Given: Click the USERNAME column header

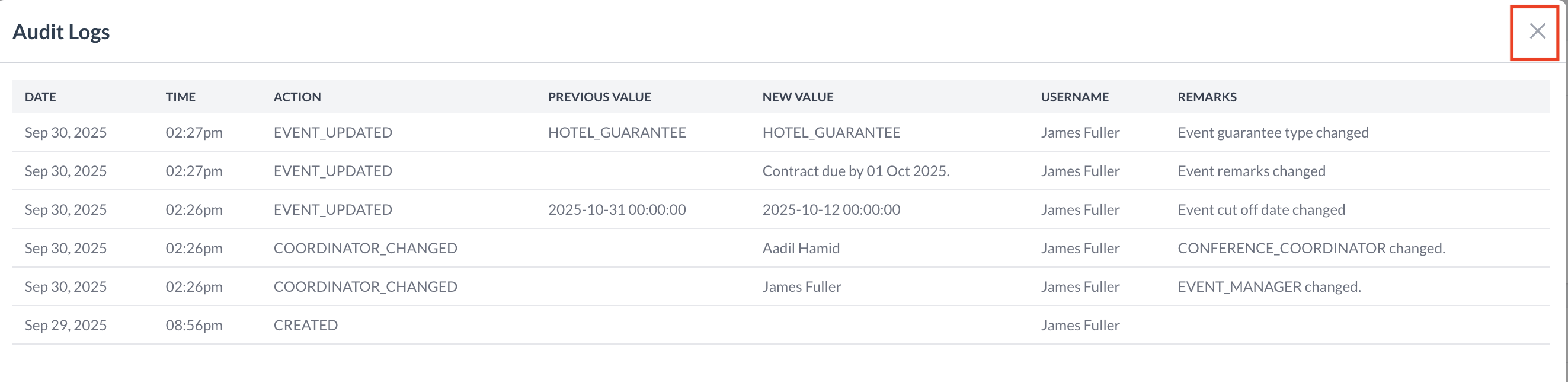Looking at the screenshot, I should [x=1074, y=97].
